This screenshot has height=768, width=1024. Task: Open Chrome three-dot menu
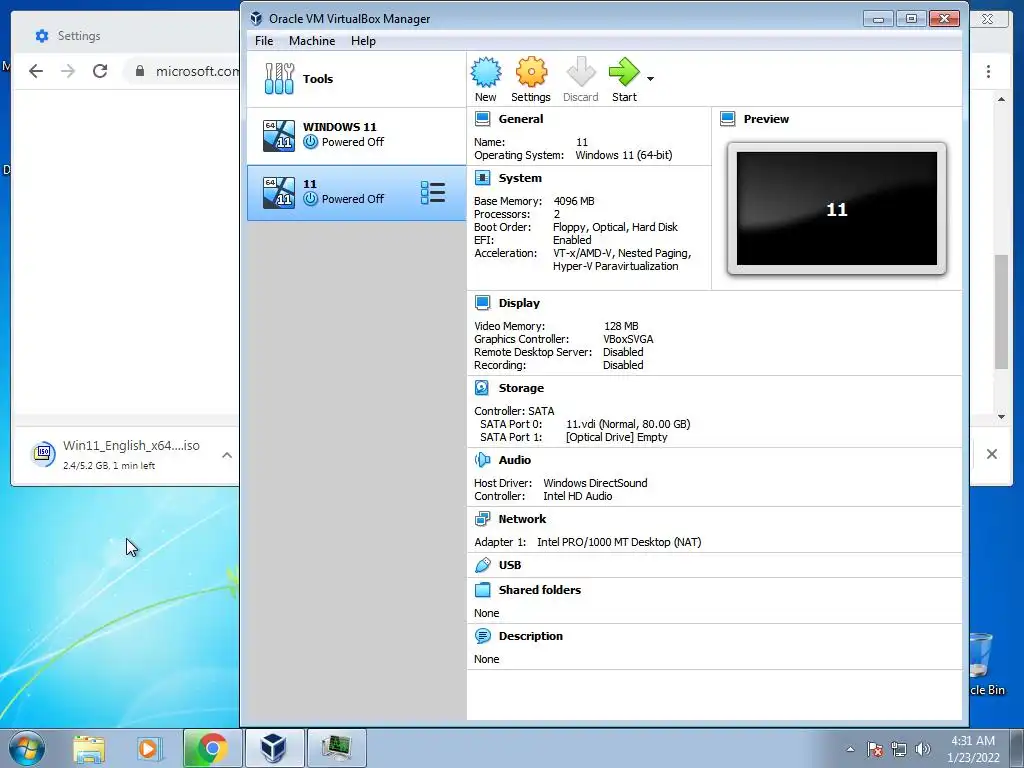[x=988, y=71]
